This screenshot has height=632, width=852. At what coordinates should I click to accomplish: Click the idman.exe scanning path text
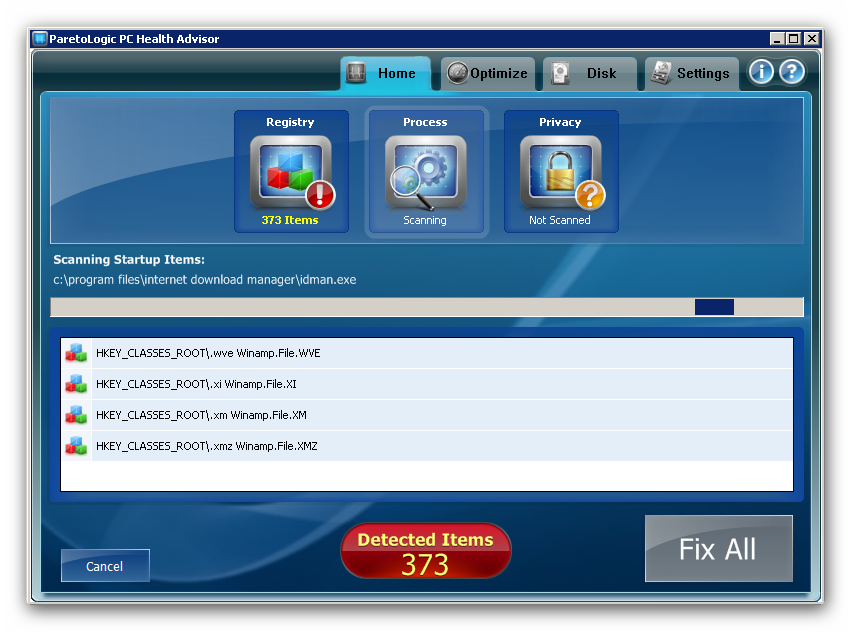pyautogui.click(x=205, y=280)
